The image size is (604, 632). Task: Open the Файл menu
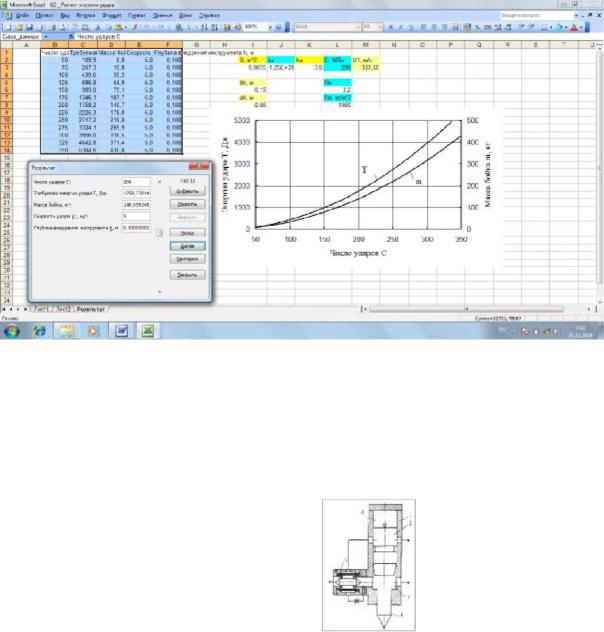[22, 15]
